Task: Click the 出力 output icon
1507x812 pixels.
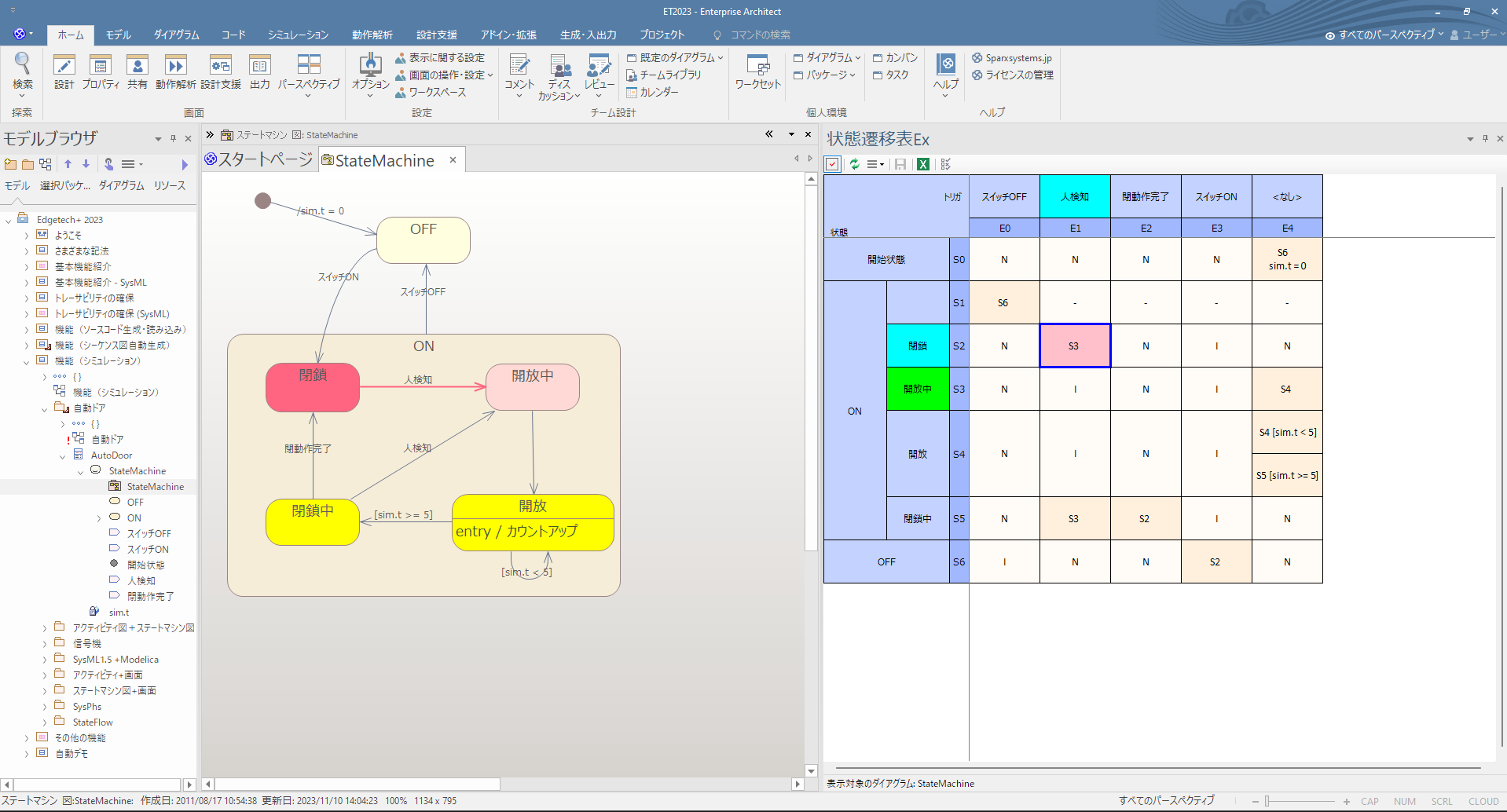Action: coord(260,72)
